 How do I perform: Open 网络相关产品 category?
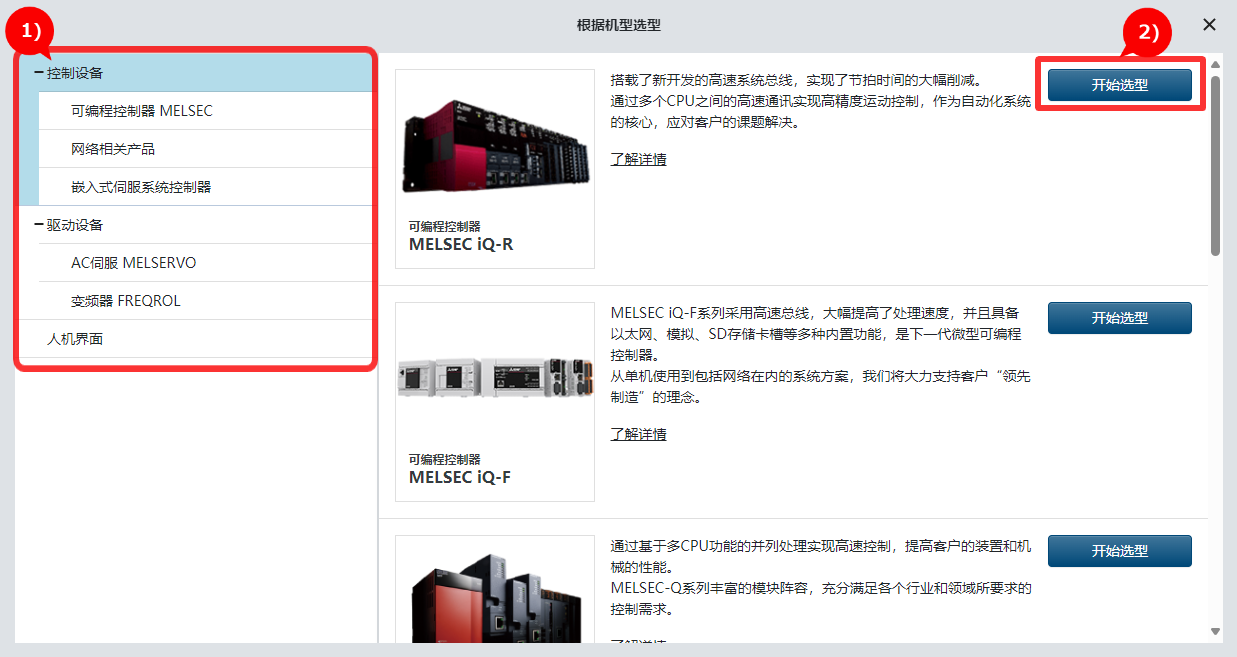[x=113, y=149]
